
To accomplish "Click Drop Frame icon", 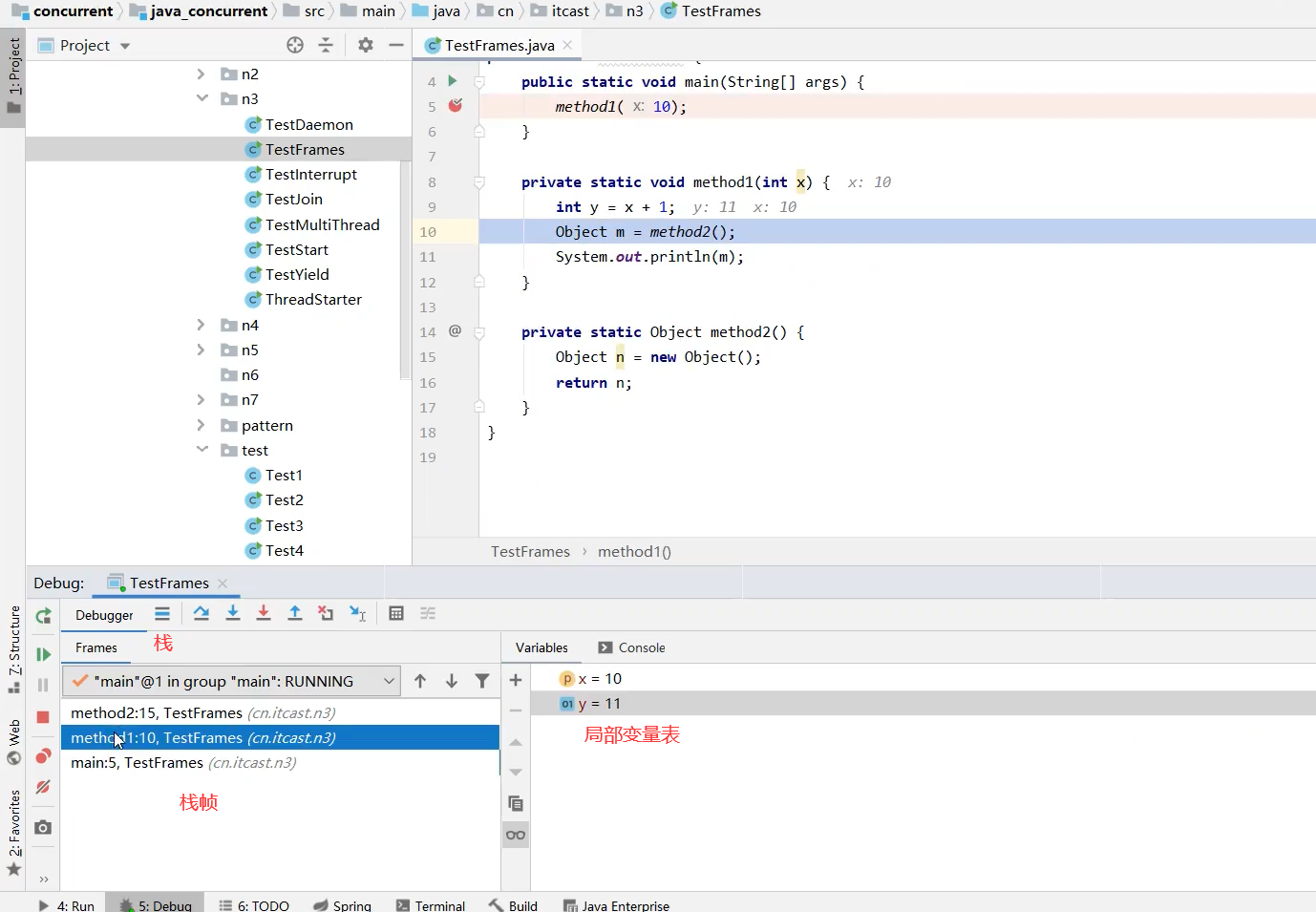I will 326,613.
